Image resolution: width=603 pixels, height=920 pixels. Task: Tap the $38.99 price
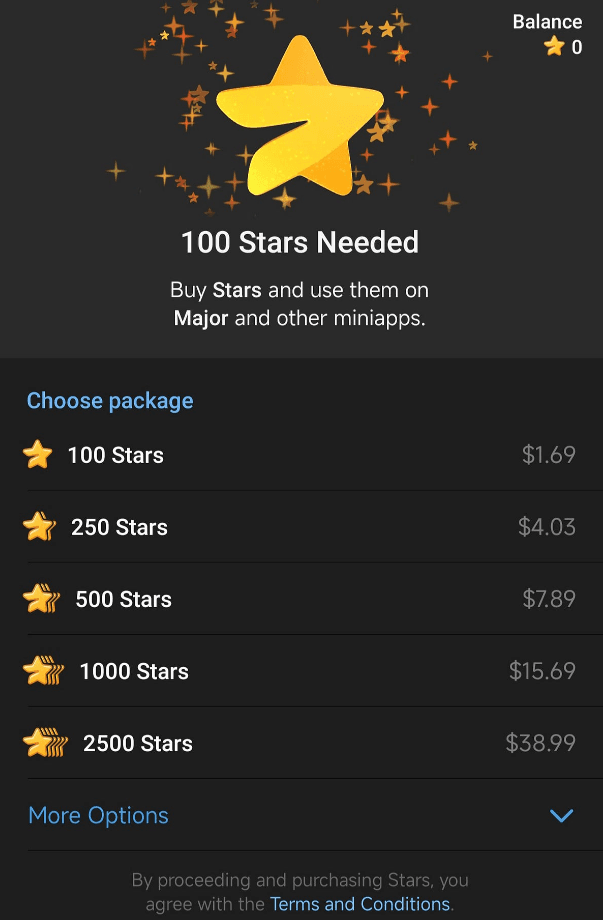click(540, 743)
